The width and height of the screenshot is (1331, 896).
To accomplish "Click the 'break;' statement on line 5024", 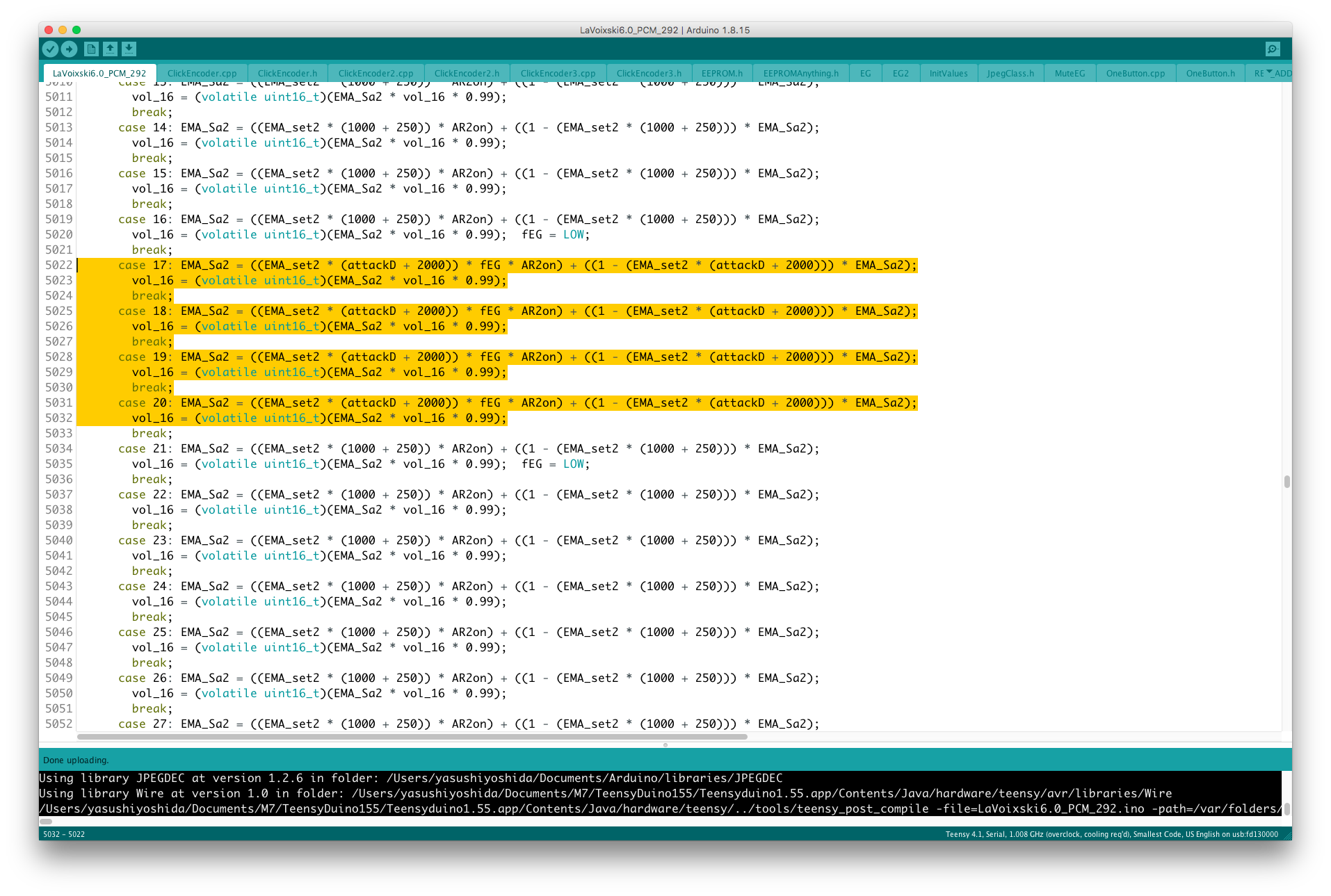I will (152, 295).
